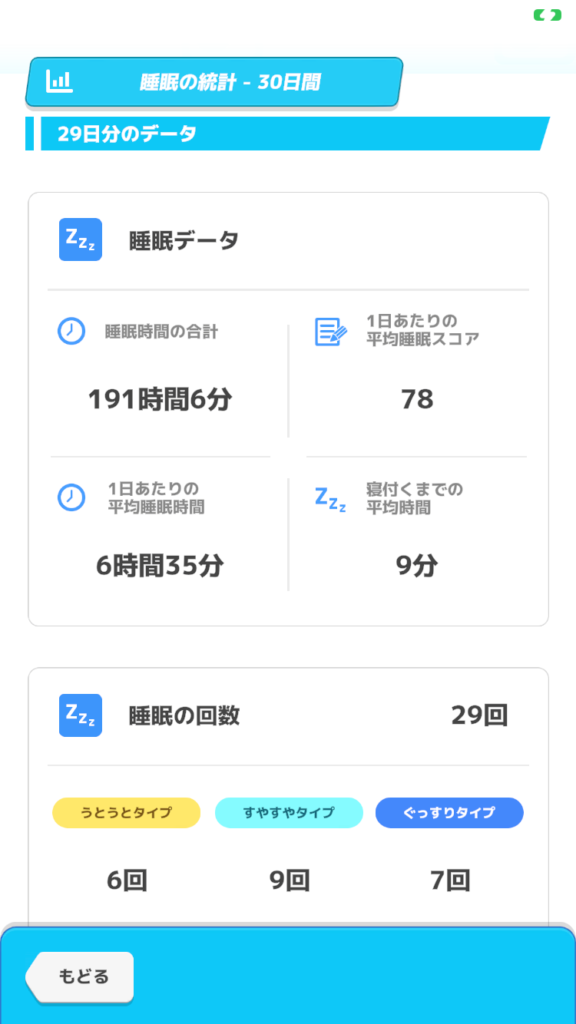Image resolution: width=576 pixels, height=1024 pixels.
Task: Tap the sleep score value 78
Action: [x=416, y=399]
